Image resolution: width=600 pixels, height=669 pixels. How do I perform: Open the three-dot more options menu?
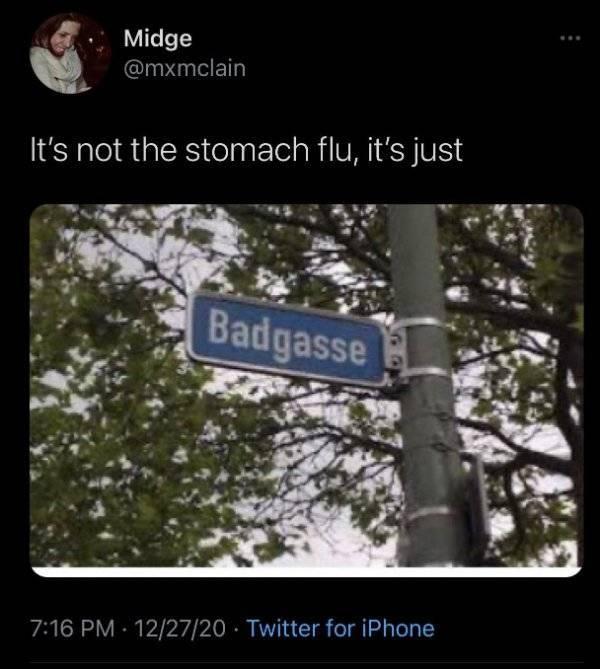pos(571,38)
